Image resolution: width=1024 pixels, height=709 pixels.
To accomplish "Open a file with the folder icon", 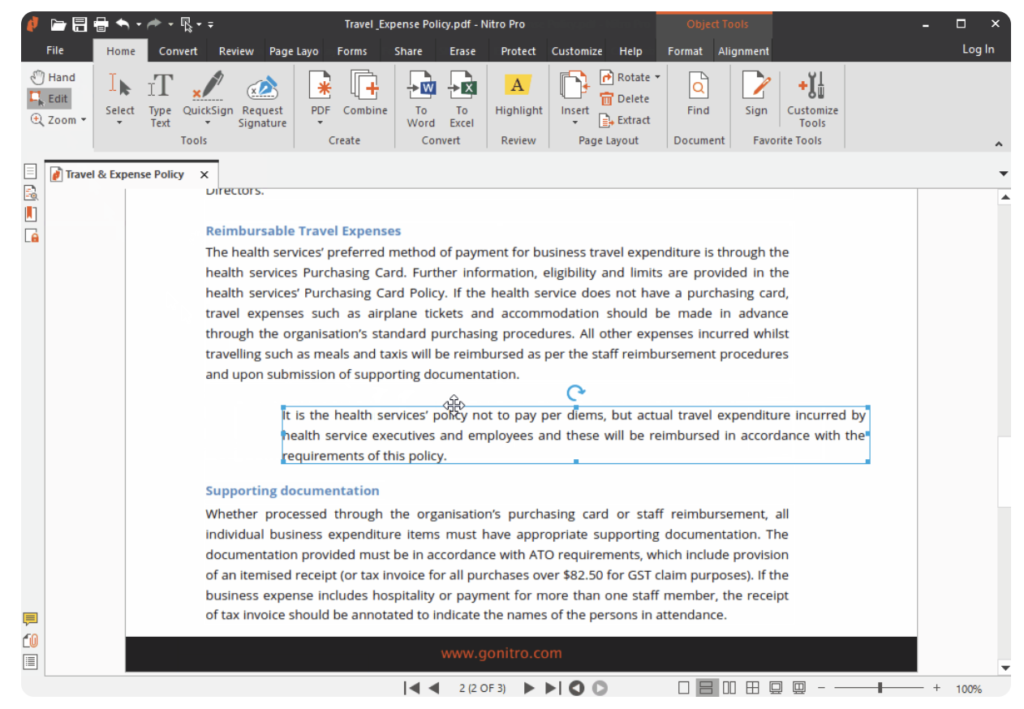I will click(58, 25).
